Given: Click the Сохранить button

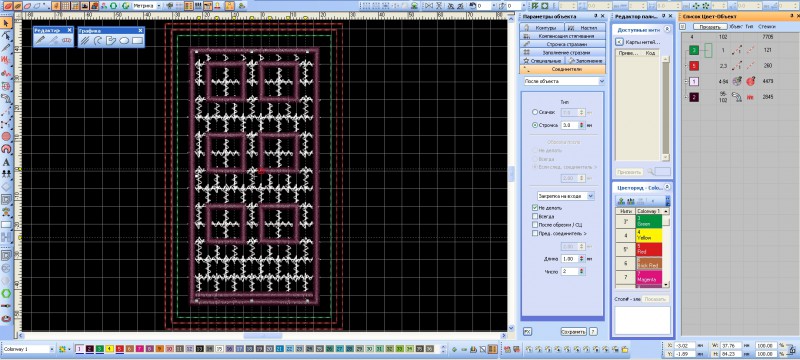Looking at the screenshot, I should tap(573, 331).
